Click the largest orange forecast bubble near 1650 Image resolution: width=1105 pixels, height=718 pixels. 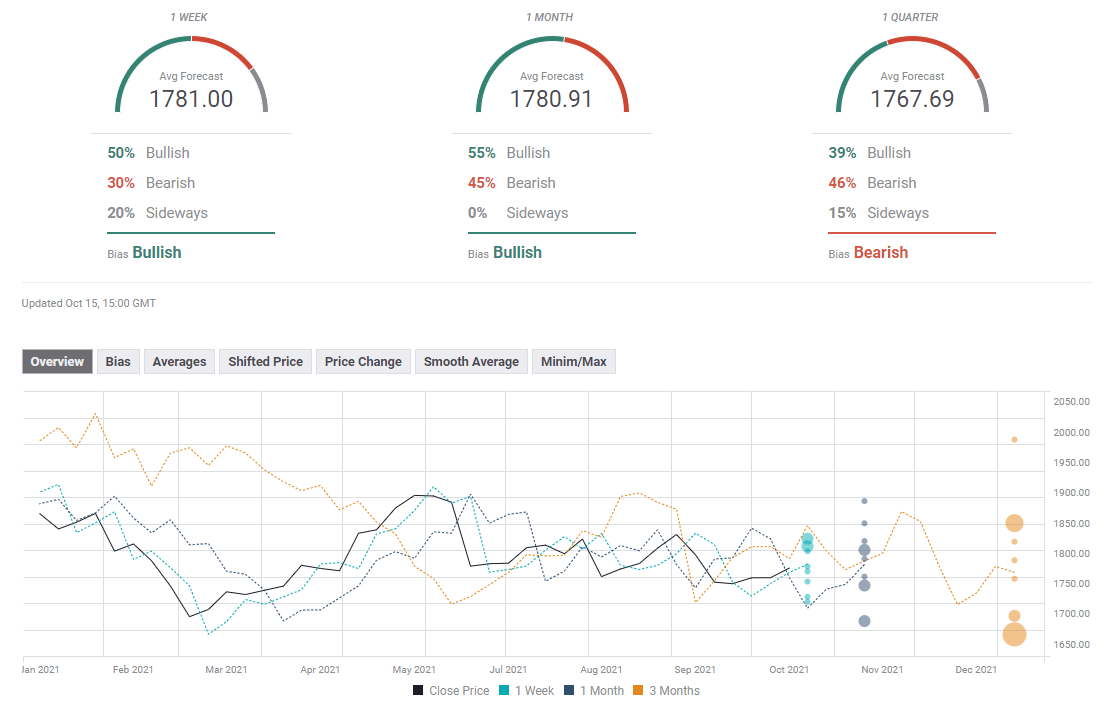coord(1014,634)
